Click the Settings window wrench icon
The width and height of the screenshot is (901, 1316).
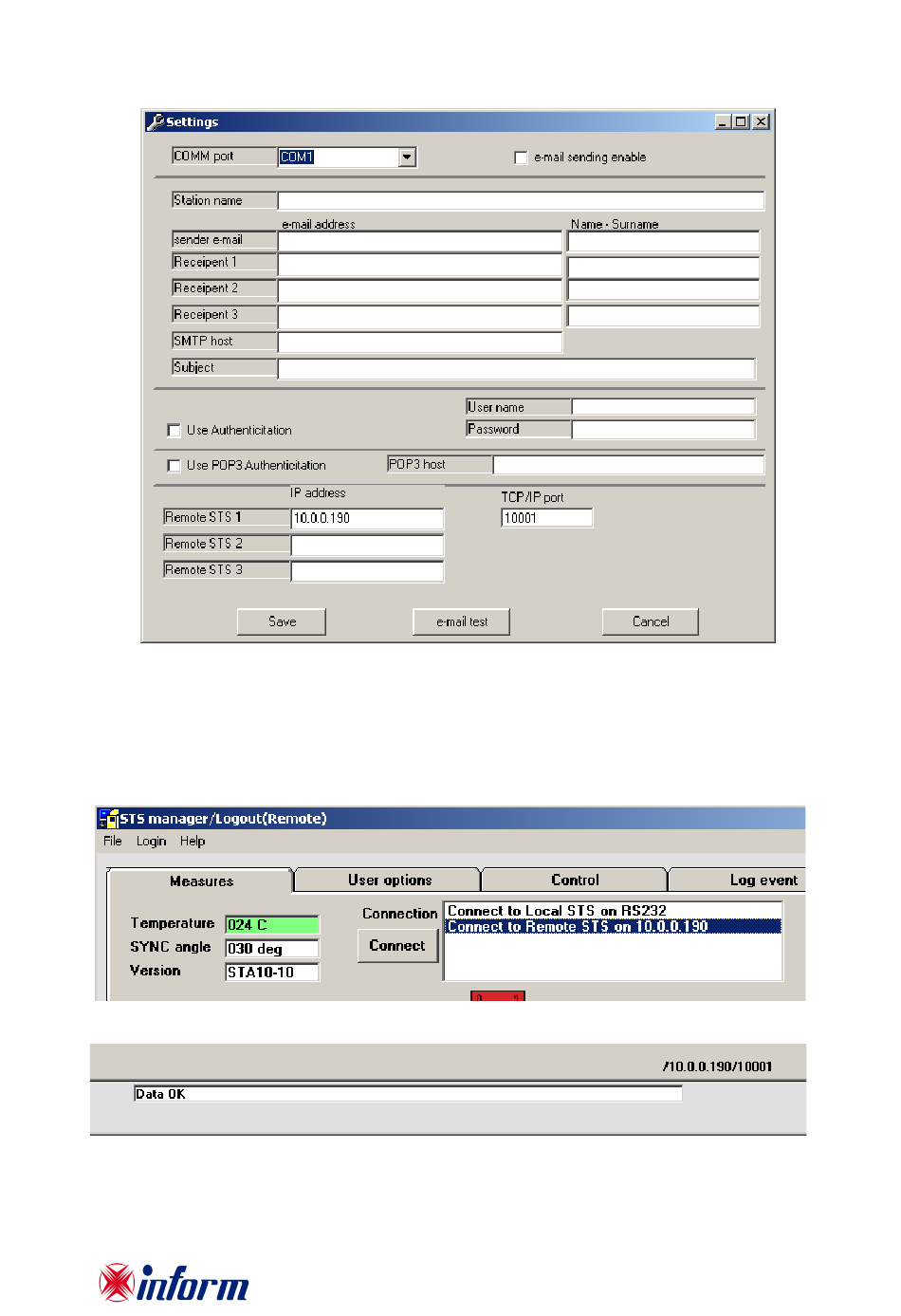click(x=156, y=121)
